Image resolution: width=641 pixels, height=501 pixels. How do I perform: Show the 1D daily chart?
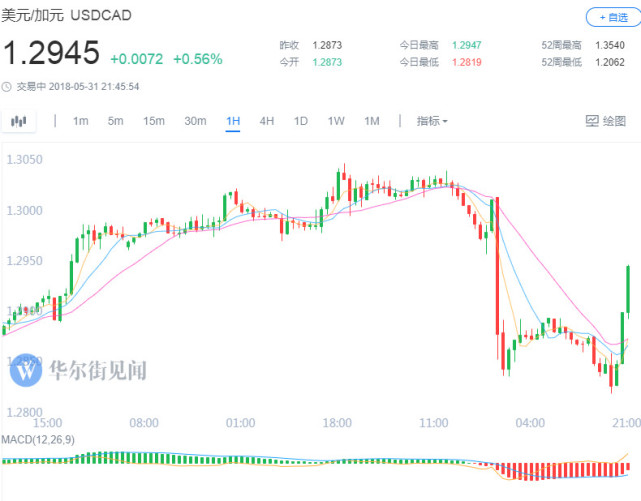(x=300, y=121)
